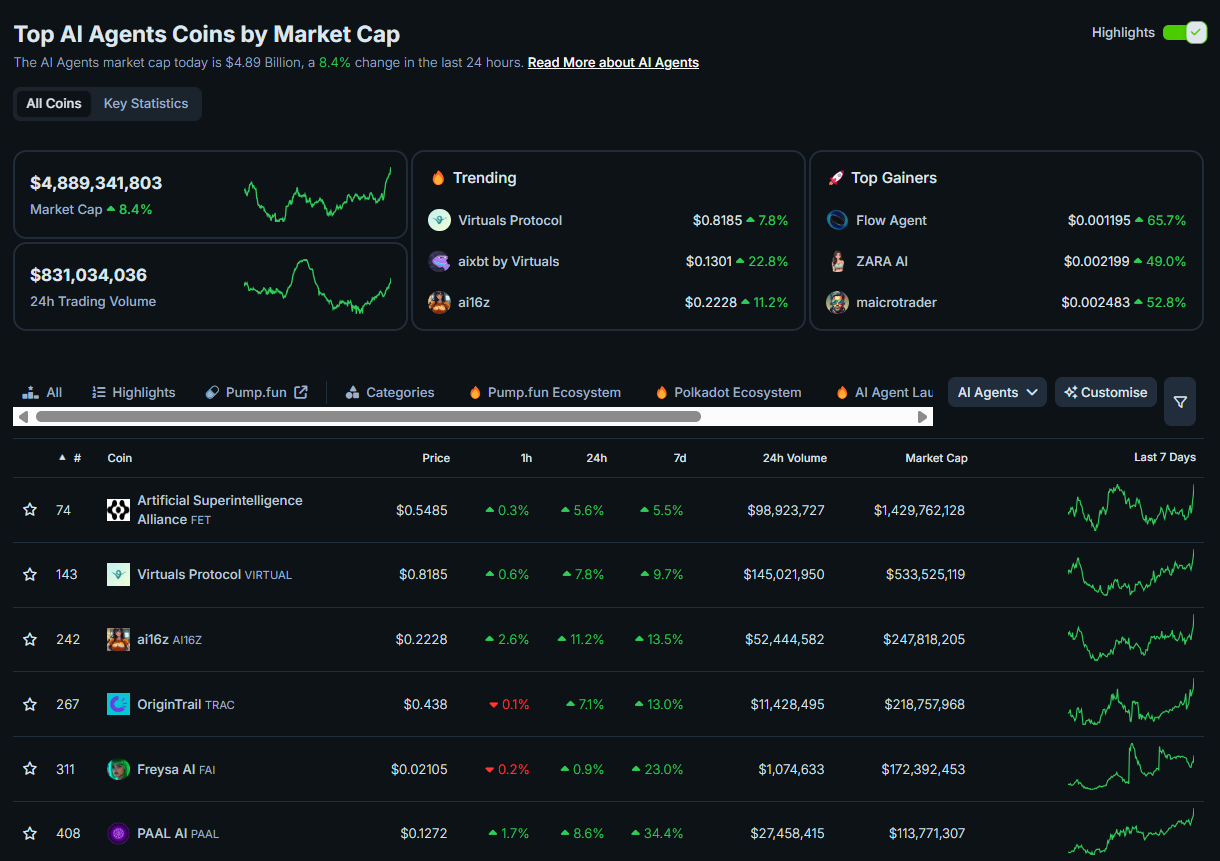
Task: Click the rocket icon beside Top Gainers
Action: [x=836, y=178]
